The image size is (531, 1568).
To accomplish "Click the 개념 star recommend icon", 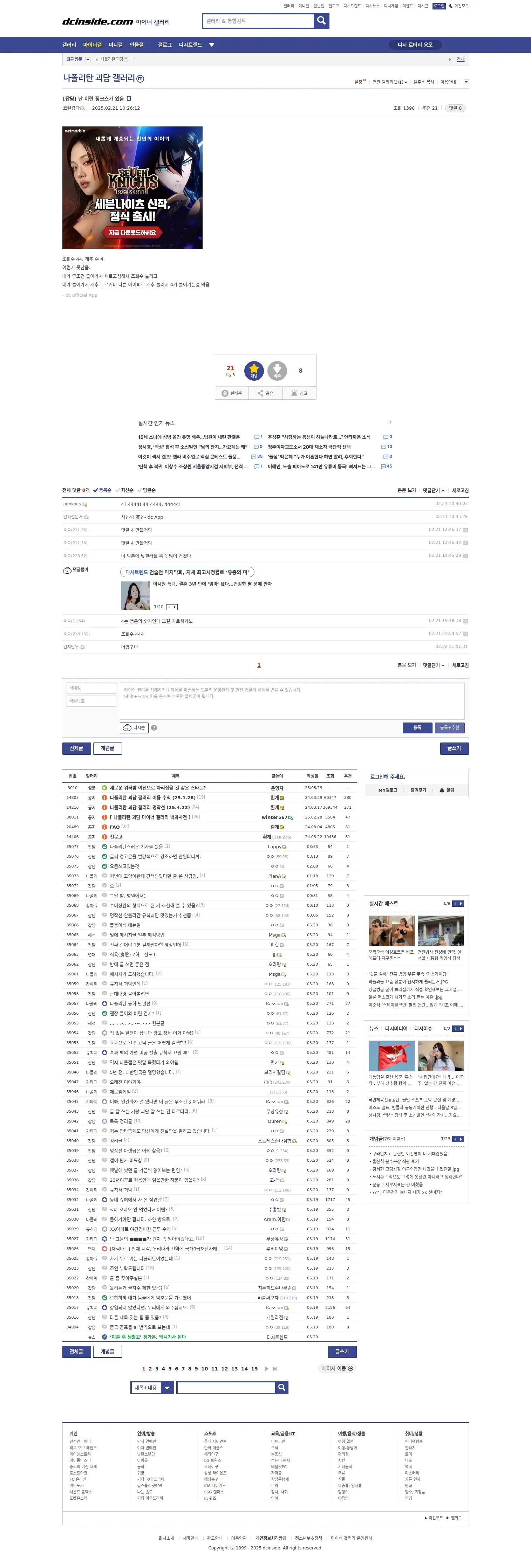I will click(x=254, y=371).
